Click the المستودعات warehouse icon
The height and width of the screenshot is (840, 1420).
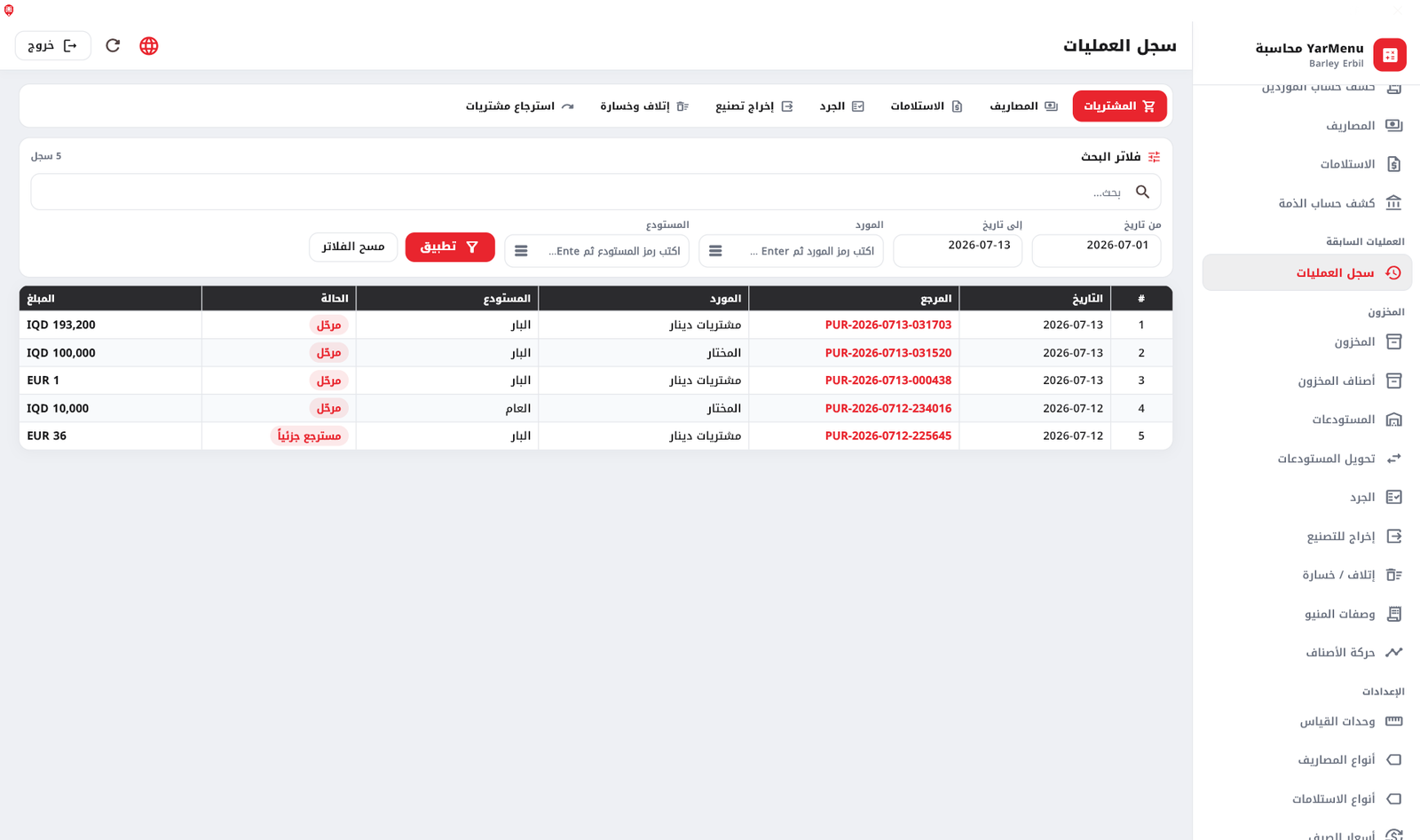click(1394, 420)
